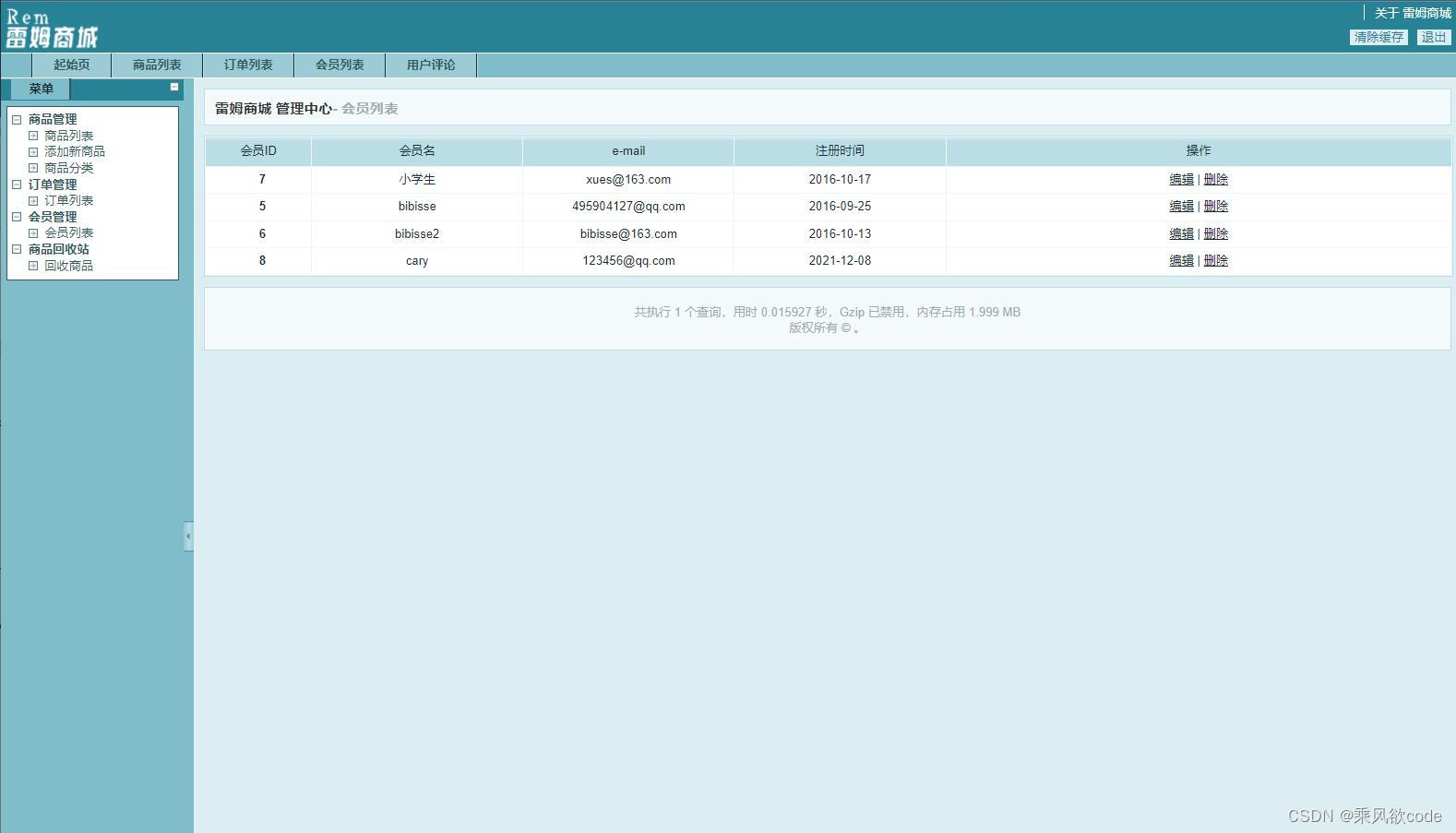Click the 退出 logout button

click(1433, 37)
